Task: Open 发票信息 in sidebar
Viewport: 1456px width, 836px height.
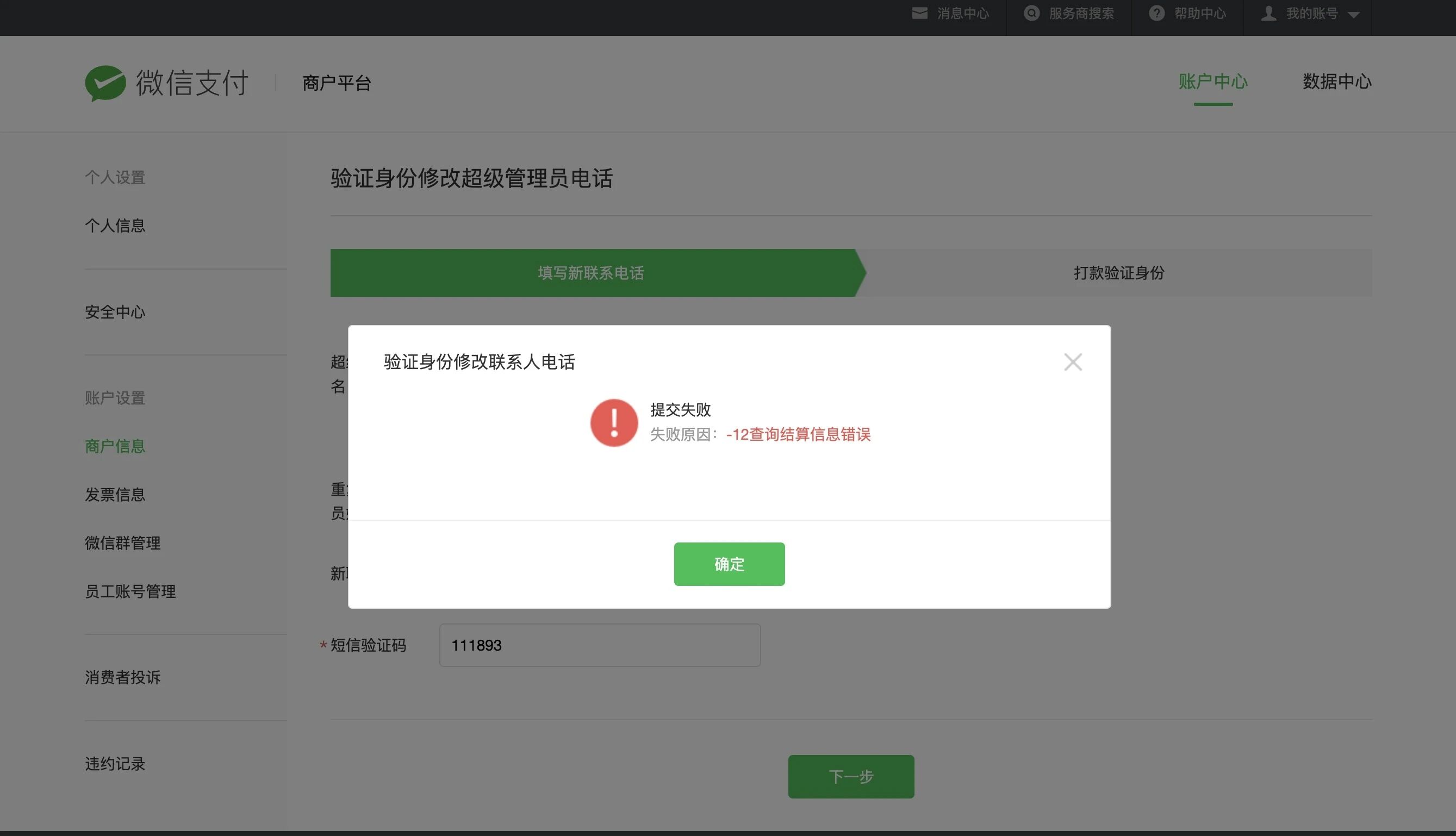Action: tap(115, 494)
